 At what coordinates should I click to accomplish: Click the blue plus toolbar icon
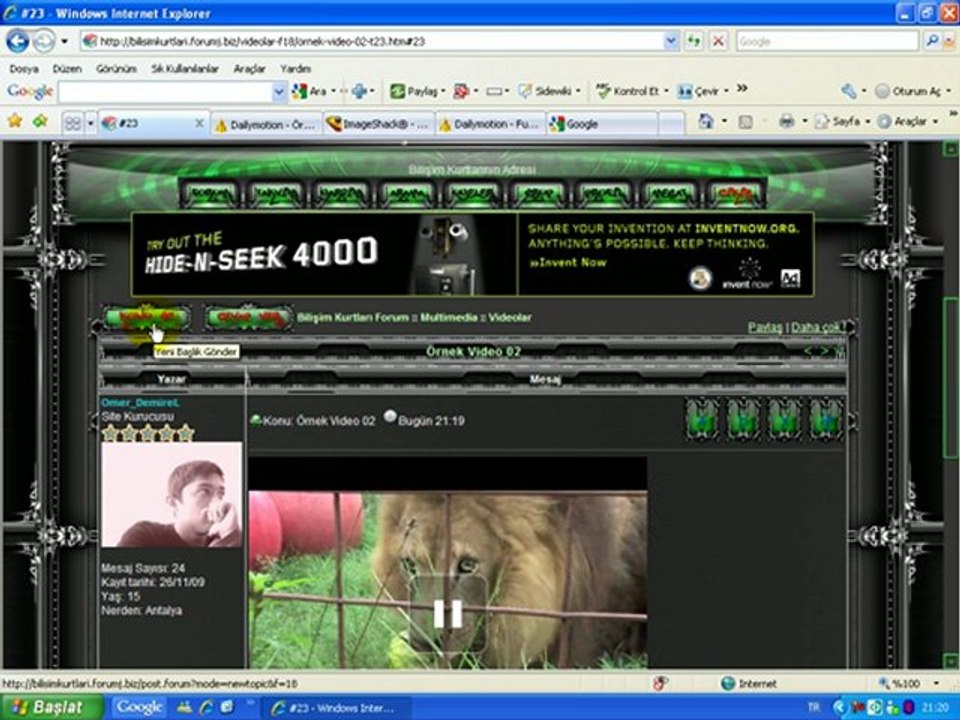(x=359, y=92)
